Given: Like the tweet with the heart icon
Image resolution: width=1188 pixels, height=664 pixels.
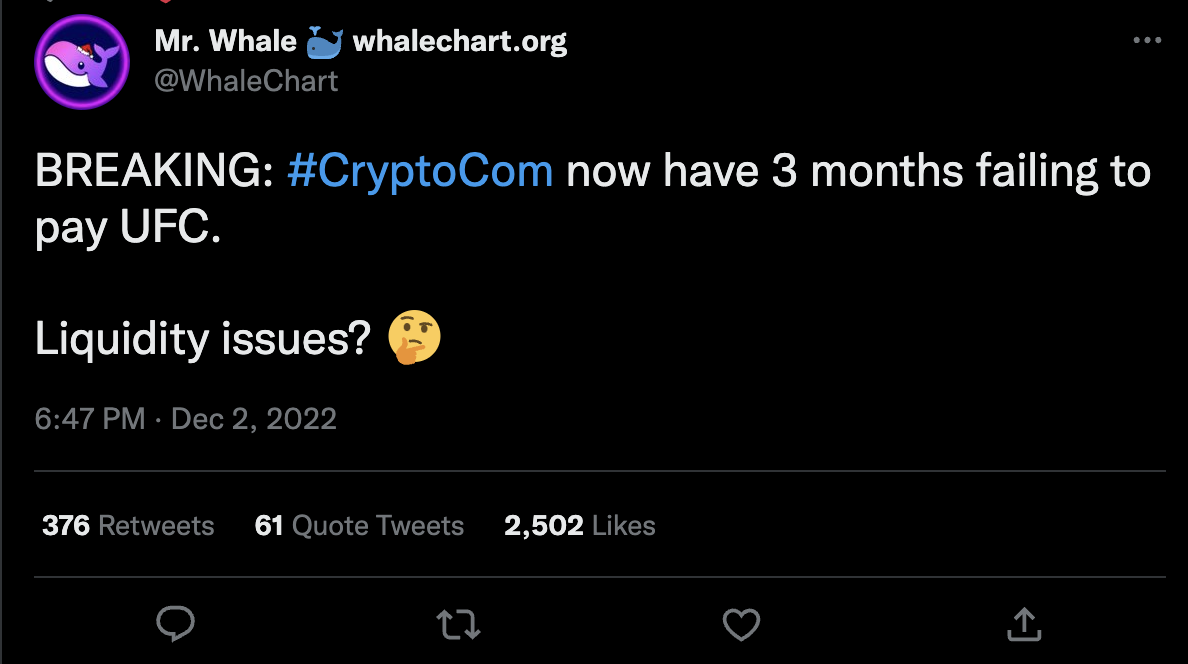Looking at the screenshot, I should tap(741, 625).
